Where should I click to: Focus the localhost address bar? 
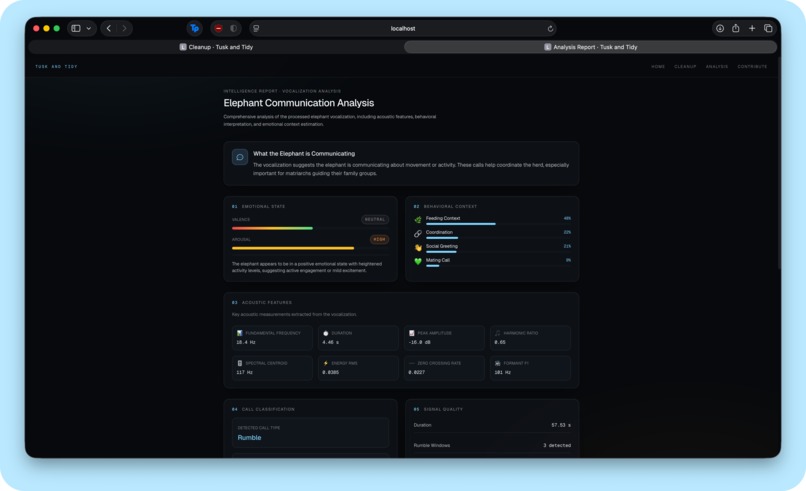point(402,28)
